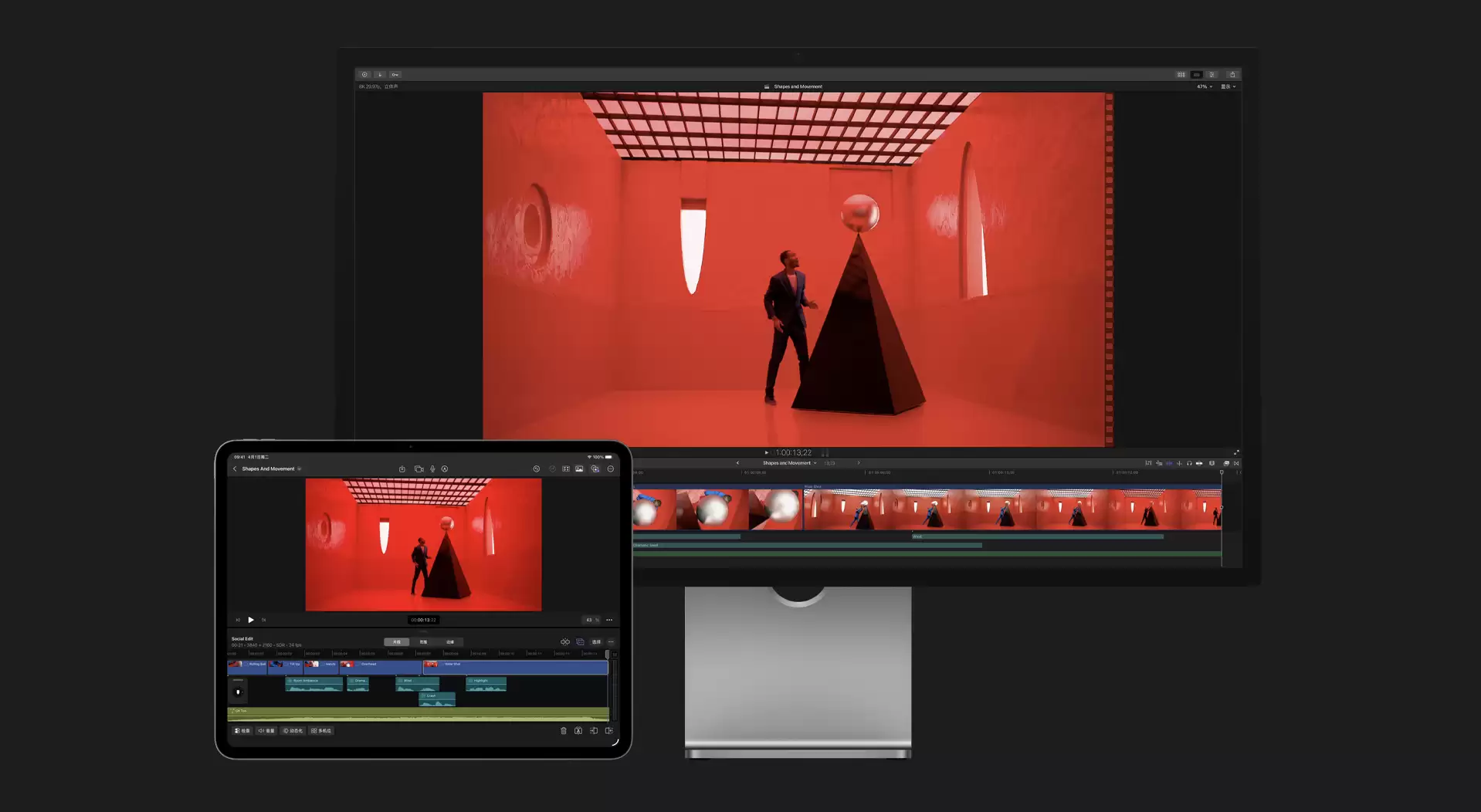Tap the 音量 volume button on iPad
The image size is (1481, 812).
click(266, 730)
